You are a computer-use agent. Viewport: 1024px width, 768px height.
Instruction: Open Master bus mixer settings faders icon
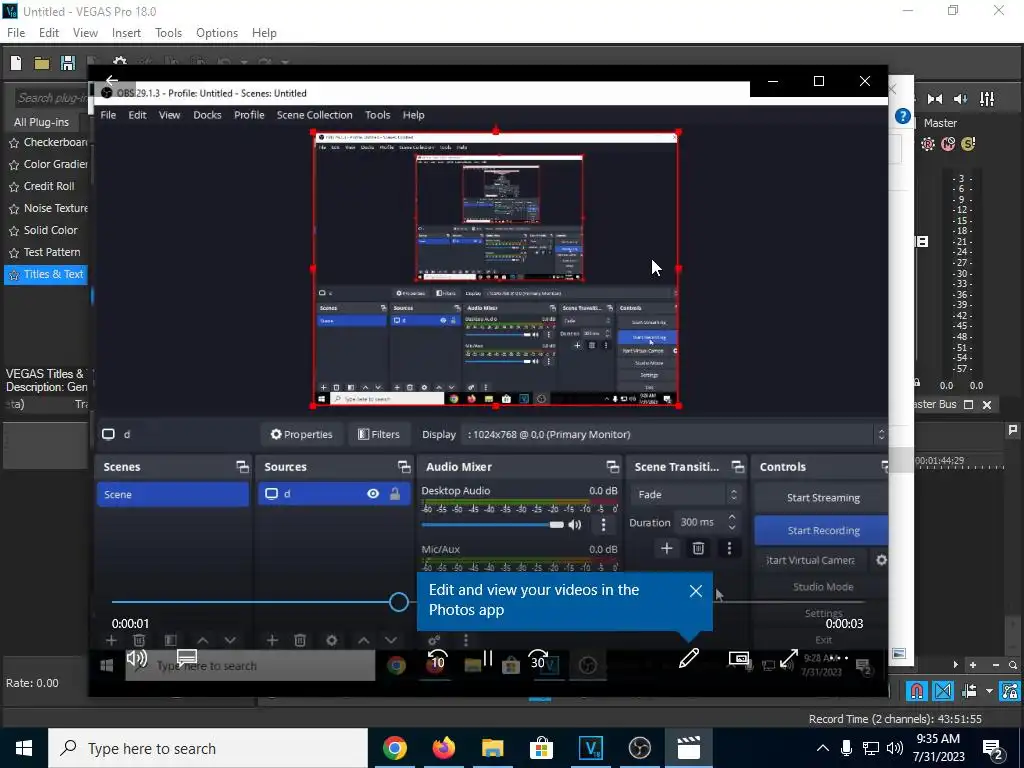pyautogui.click(x=987, y=99)
